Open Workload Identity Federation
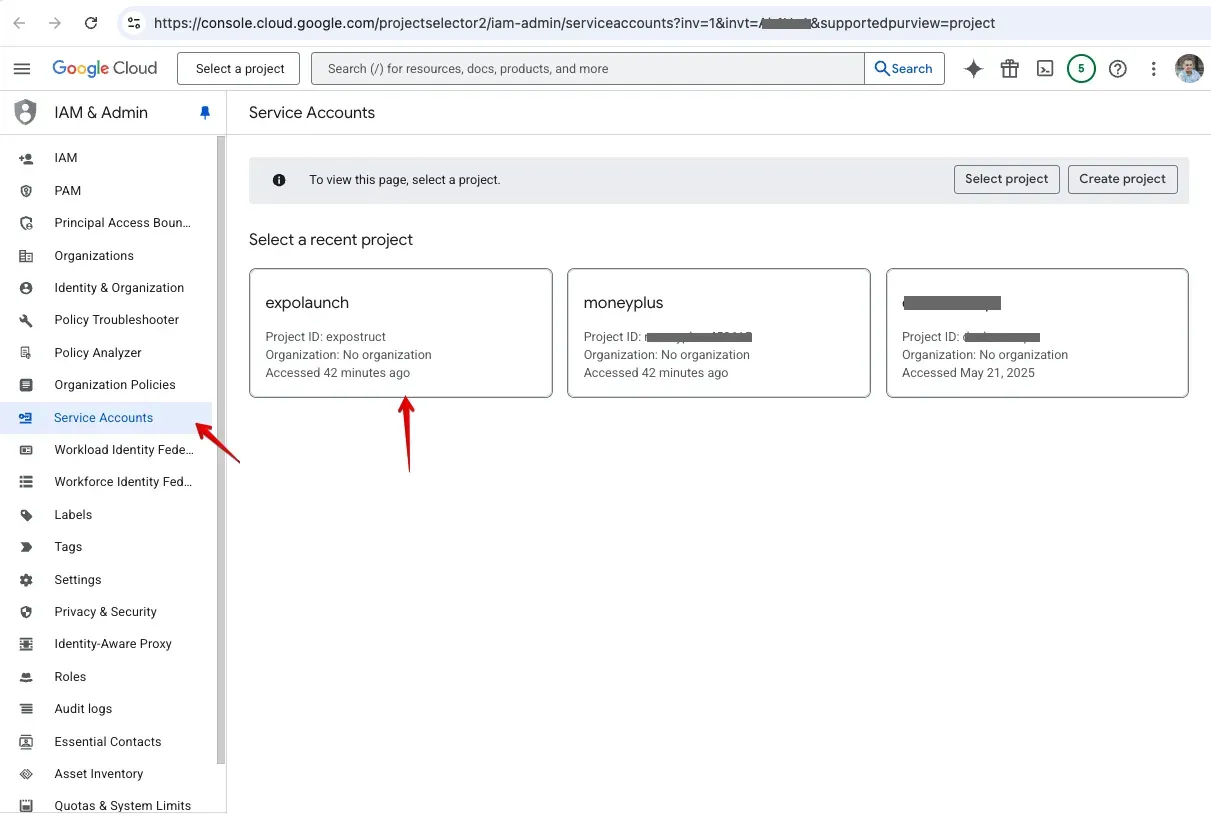This screenshot has width=1211, height=814. [x=106, y=450]
